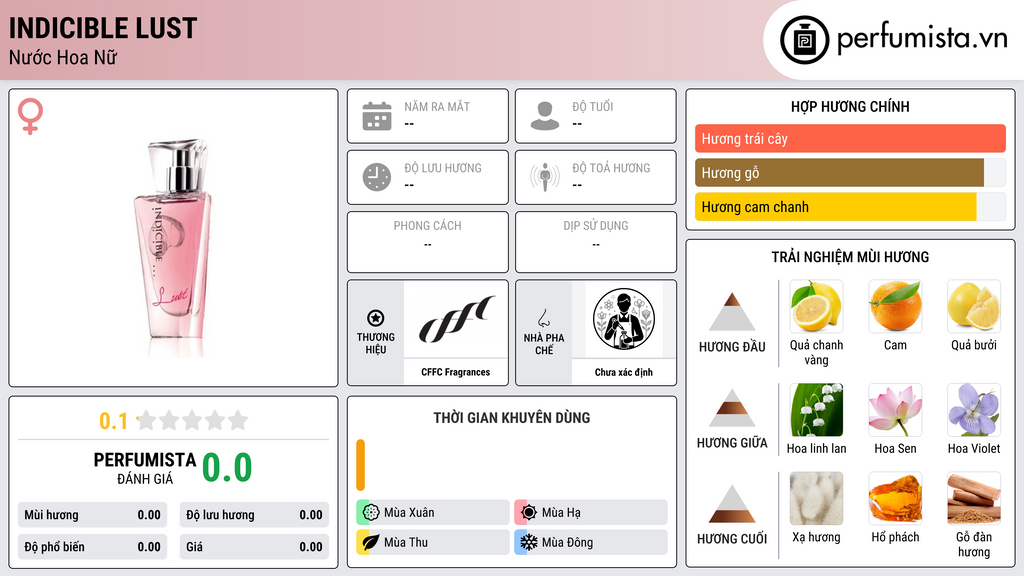
Task: Click the Hương gỗ accord bar
Action: pos(850,173)
